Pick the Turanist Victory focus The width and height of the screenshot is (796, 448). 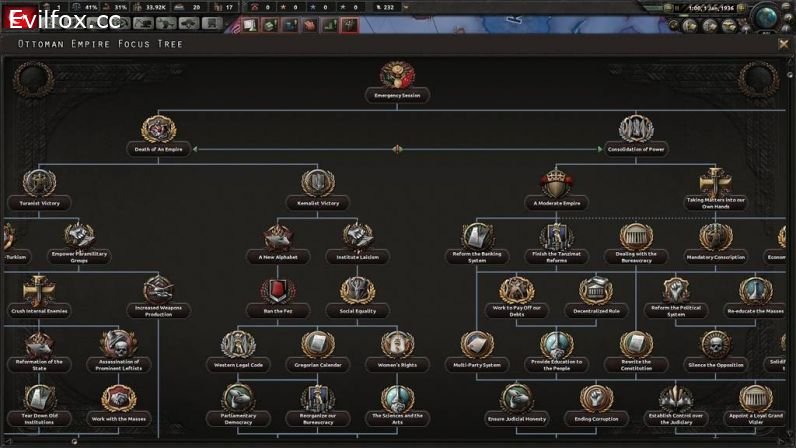tap(39, 183)
